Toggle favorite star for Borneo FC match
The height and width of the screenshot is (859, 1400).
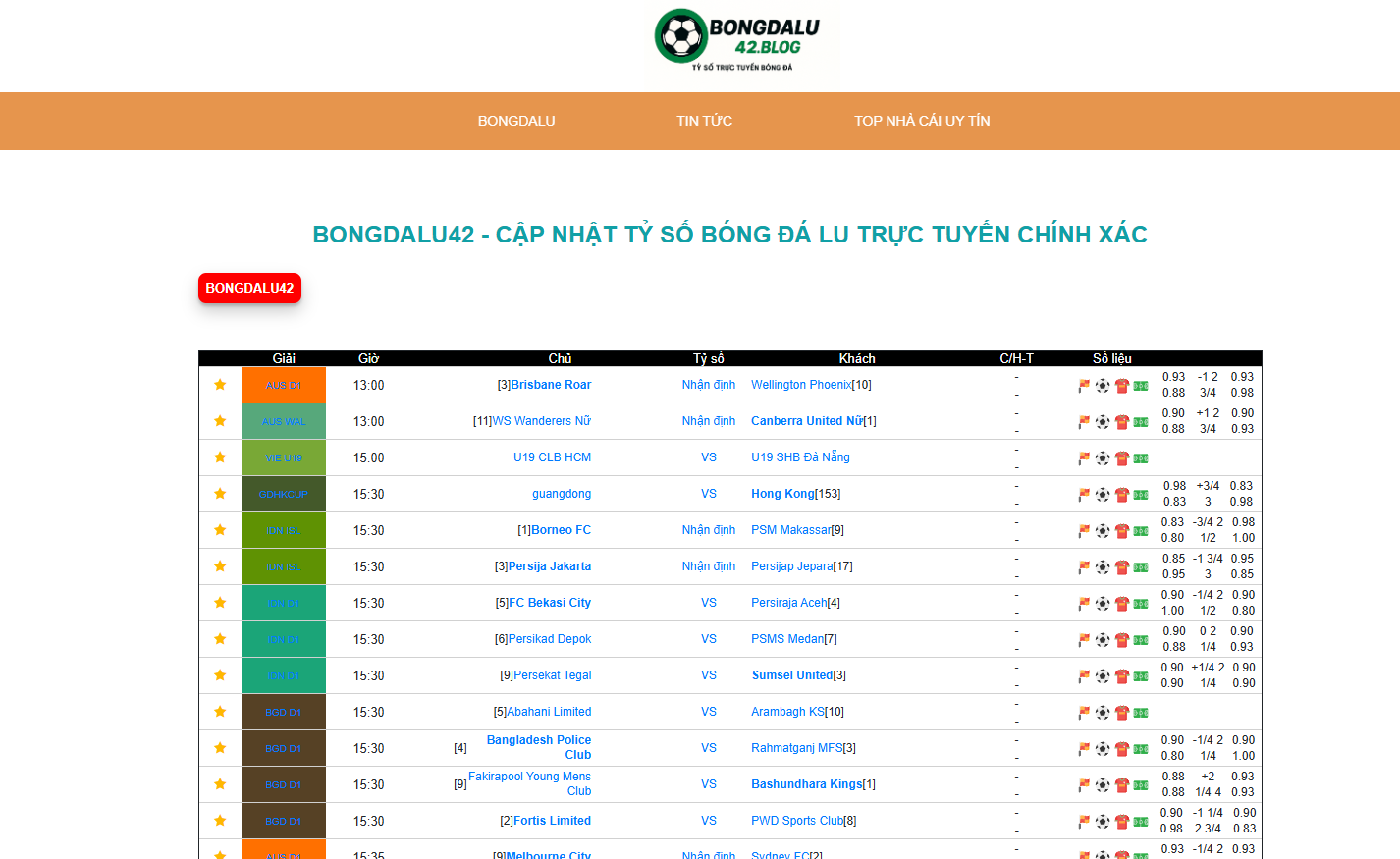[x=220, y=530]
